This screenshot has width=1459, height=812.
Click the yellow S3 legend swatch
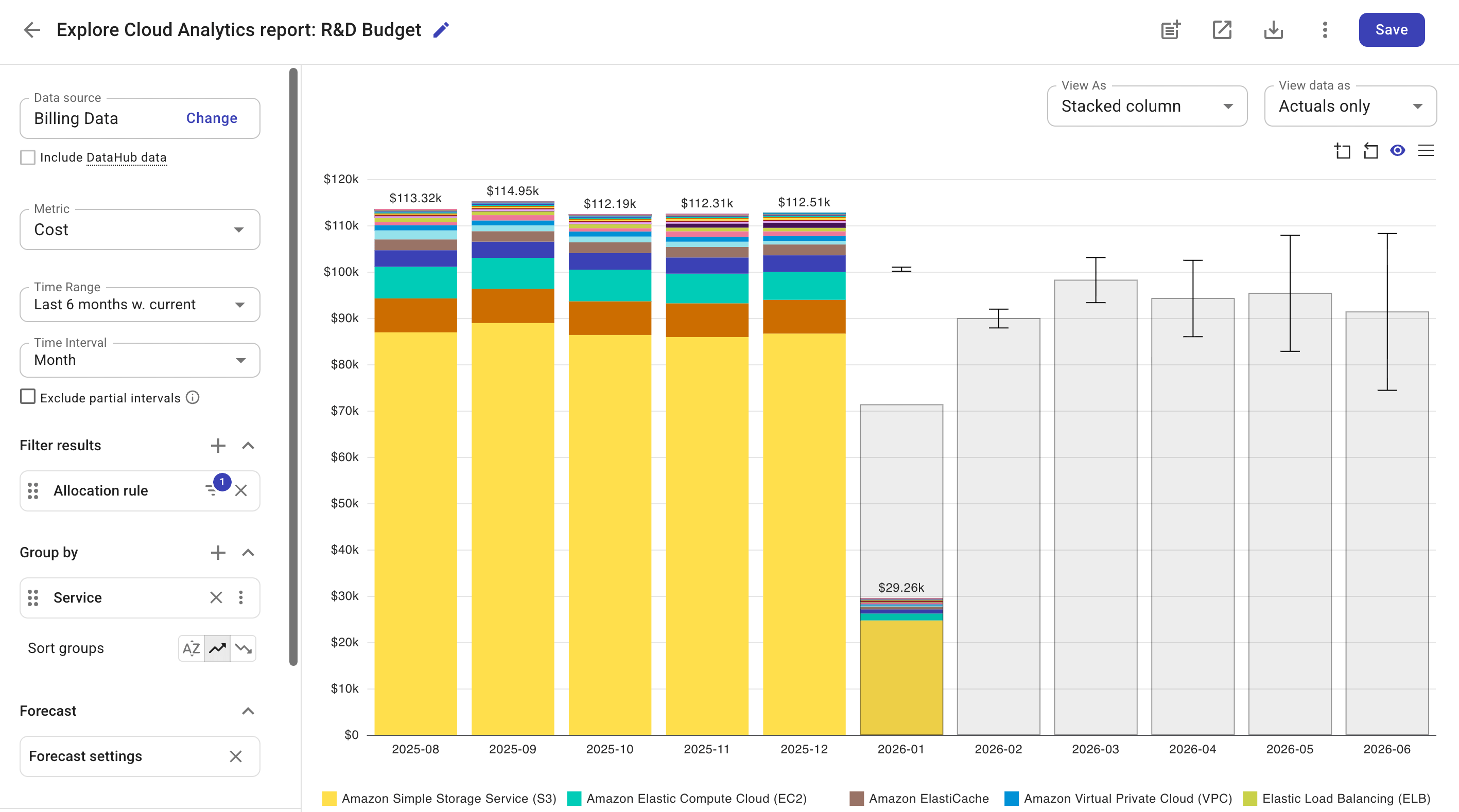click(329, 799)
